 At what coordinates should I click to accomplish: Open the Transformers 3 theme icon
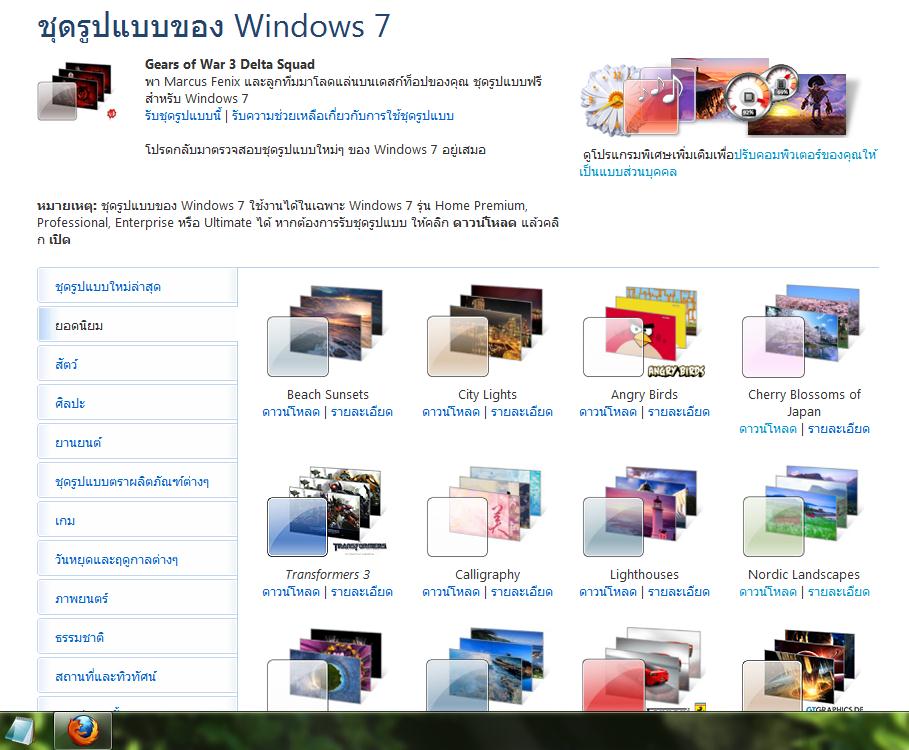pyautogui.click(x=327, y=511)
